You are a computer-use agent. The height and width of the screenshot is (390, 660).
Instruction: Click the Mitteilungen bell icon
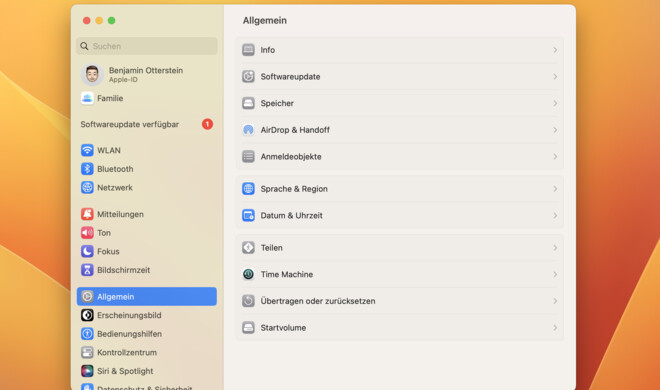(x=87, y=214)
